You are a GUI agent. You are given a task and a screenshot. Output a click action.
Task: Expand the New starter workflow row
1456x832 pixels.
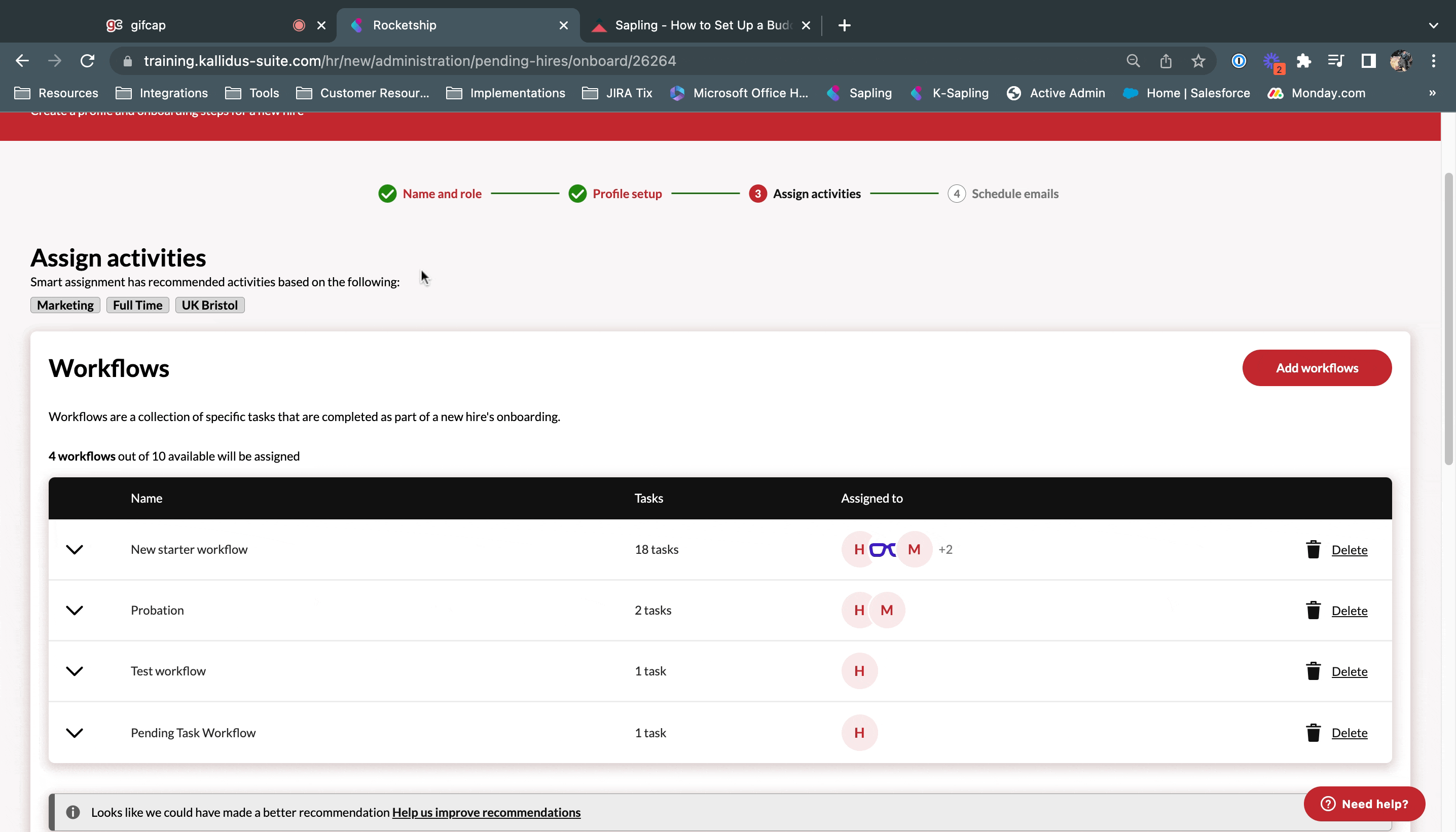[75, 549]
